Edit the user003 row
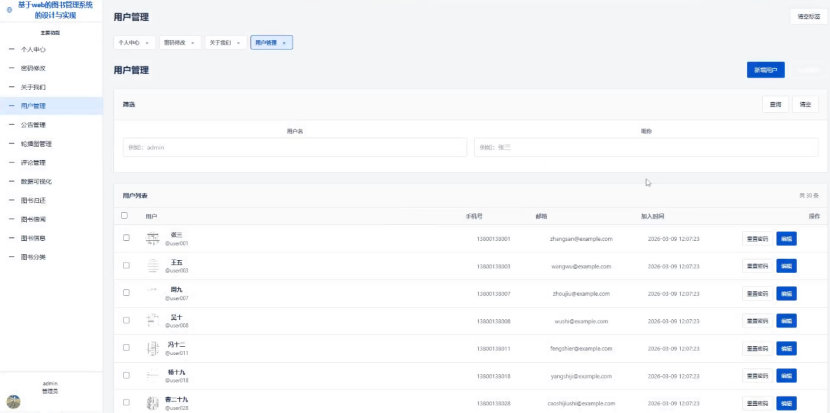Viewport: 830px width, 413px height. pyautogui.click(x=787, y=266)
